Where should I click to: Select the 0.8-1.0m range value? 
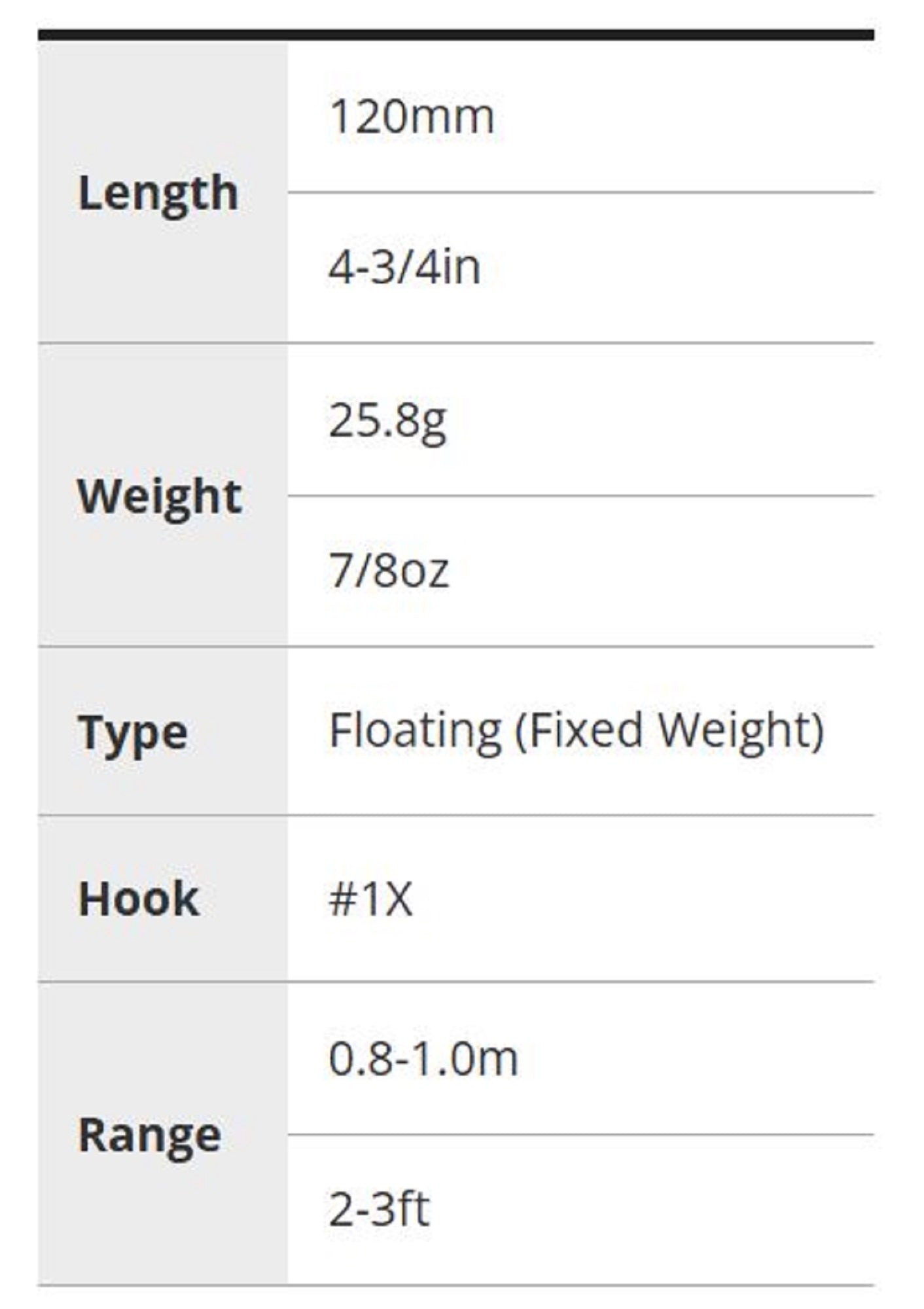(423, 1059)
